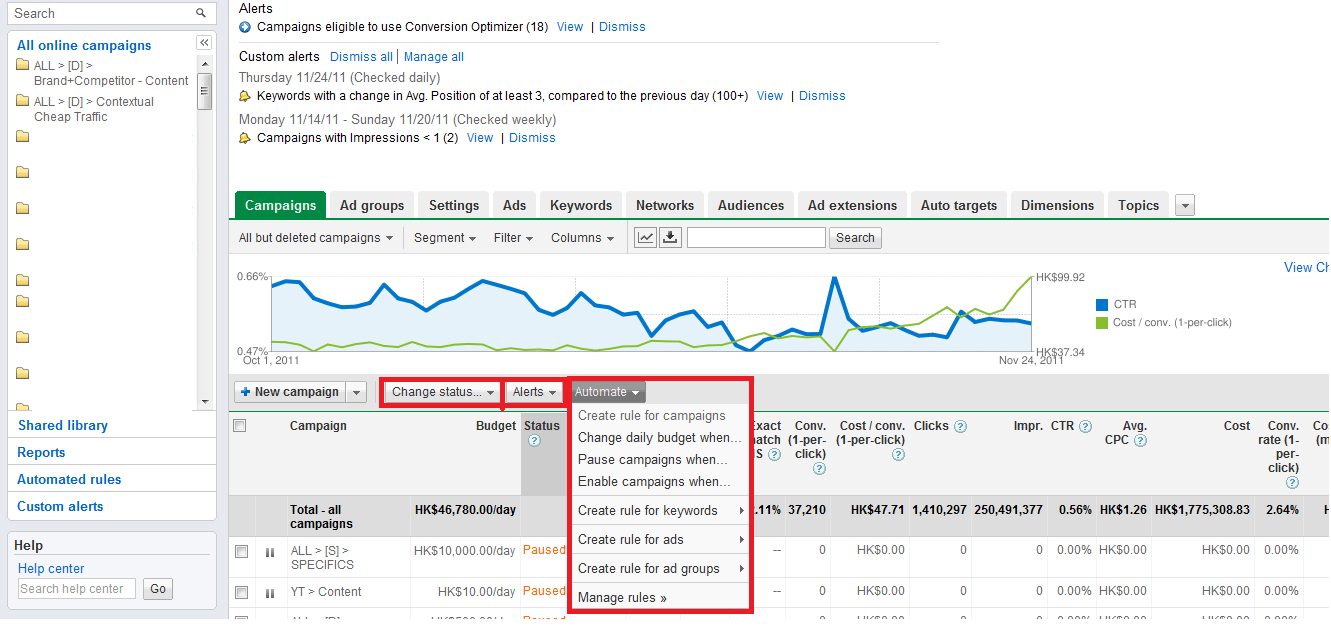Open the Status column help icon

point(534,441)
